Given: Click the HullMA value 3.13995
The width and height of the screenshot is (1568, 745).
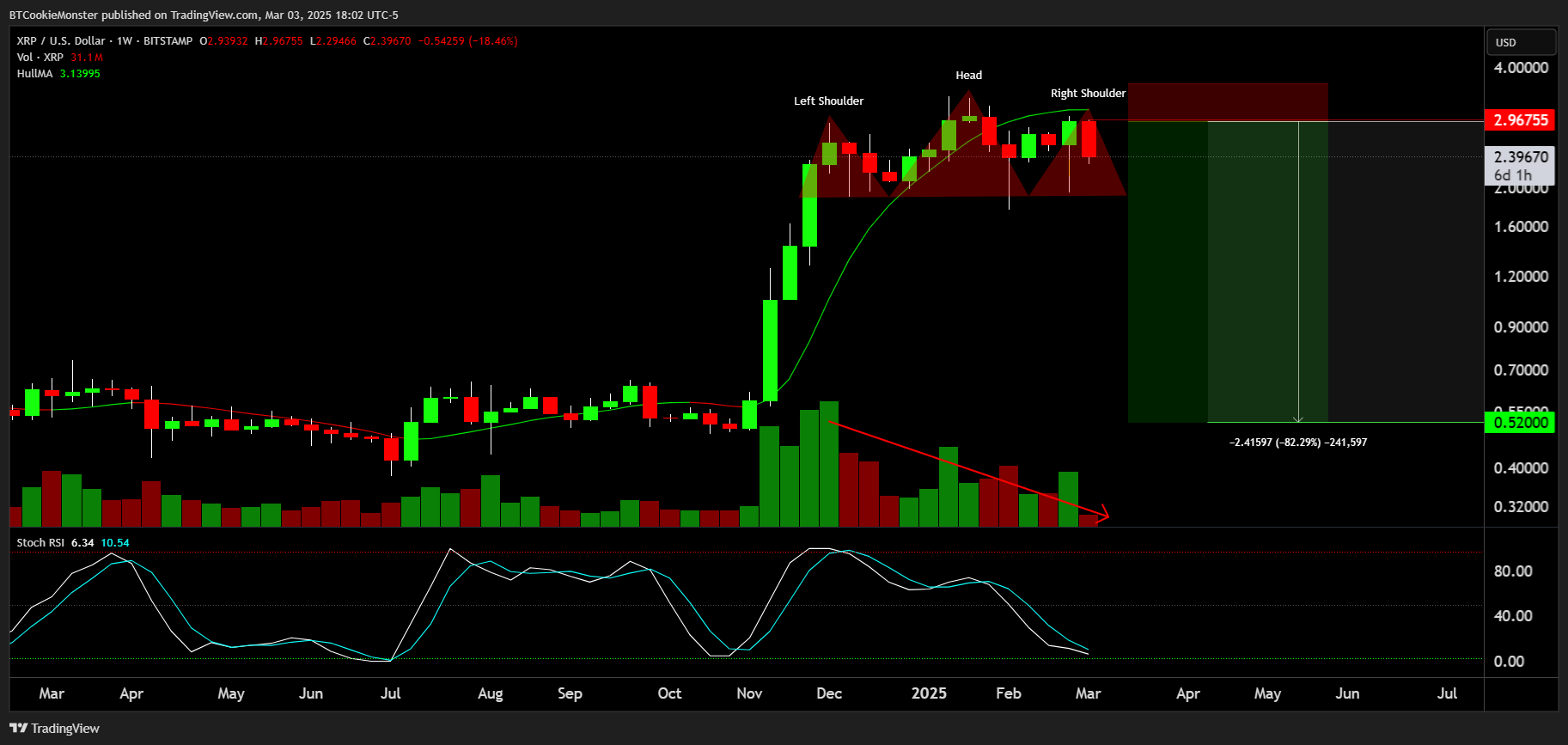Looking at the screenshot, I should [x=80, y=73].
